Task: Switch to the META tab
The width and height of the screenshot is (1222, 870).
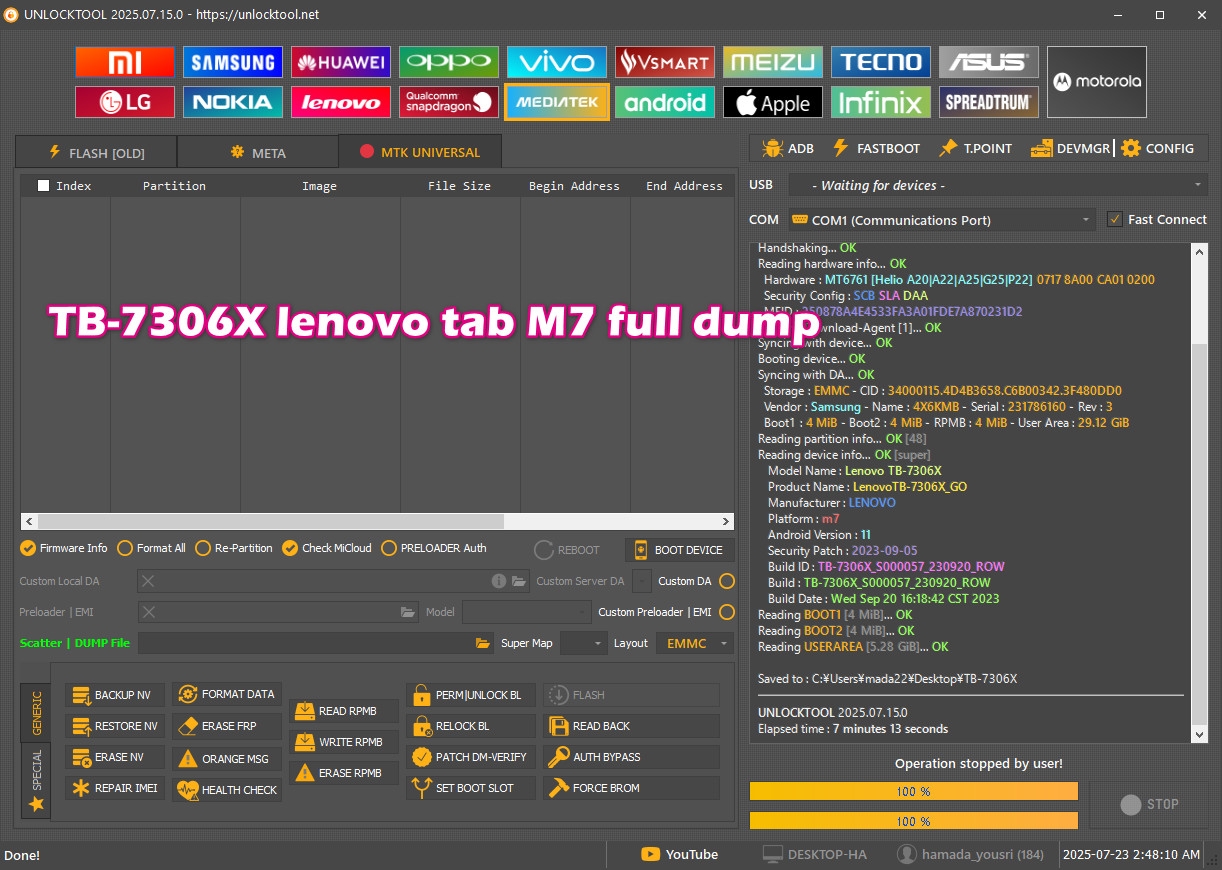Action: pos(258,153)
